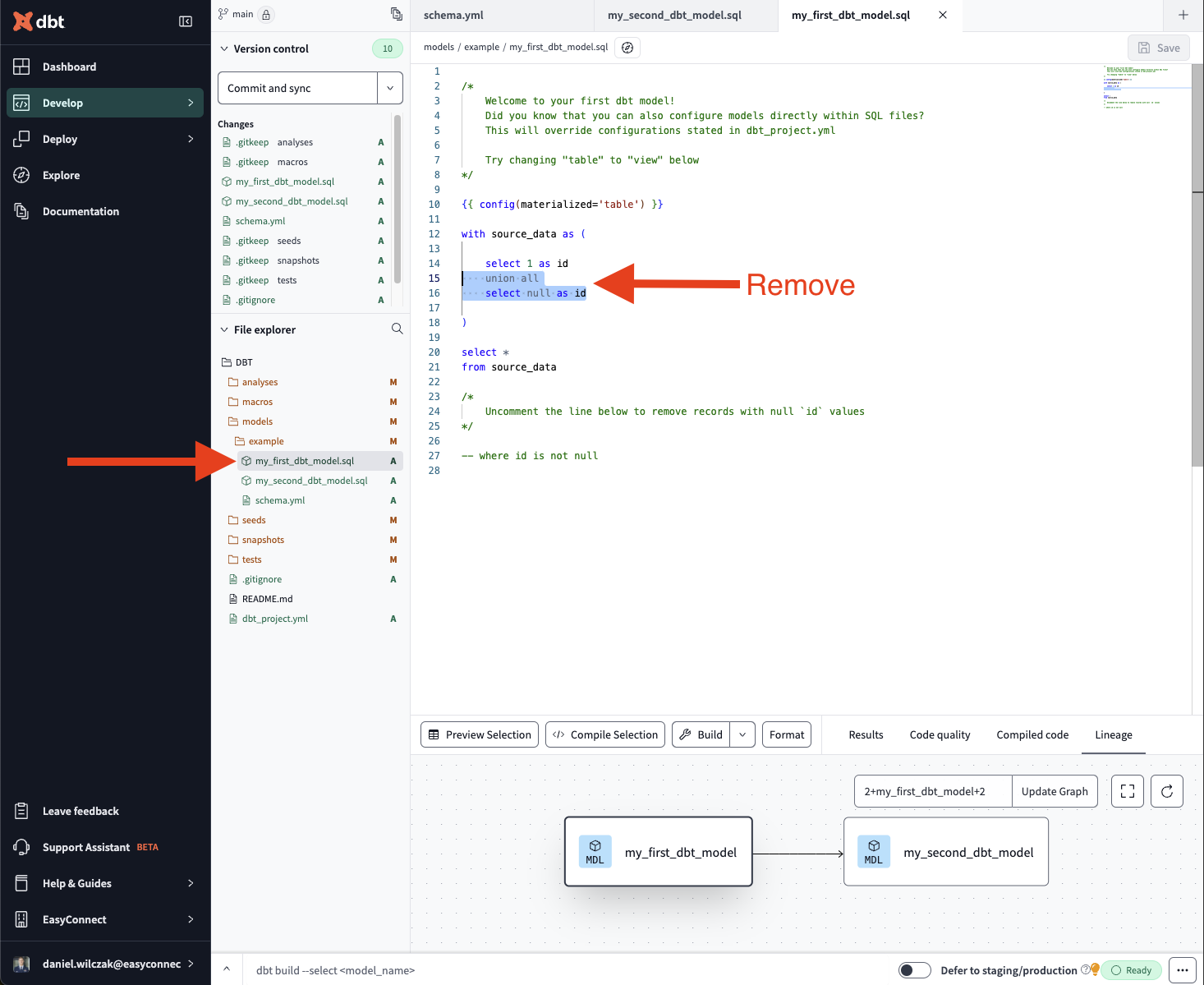Open dbt_project.yml file
Screen dimensions: 1204x985
(269, 619)
